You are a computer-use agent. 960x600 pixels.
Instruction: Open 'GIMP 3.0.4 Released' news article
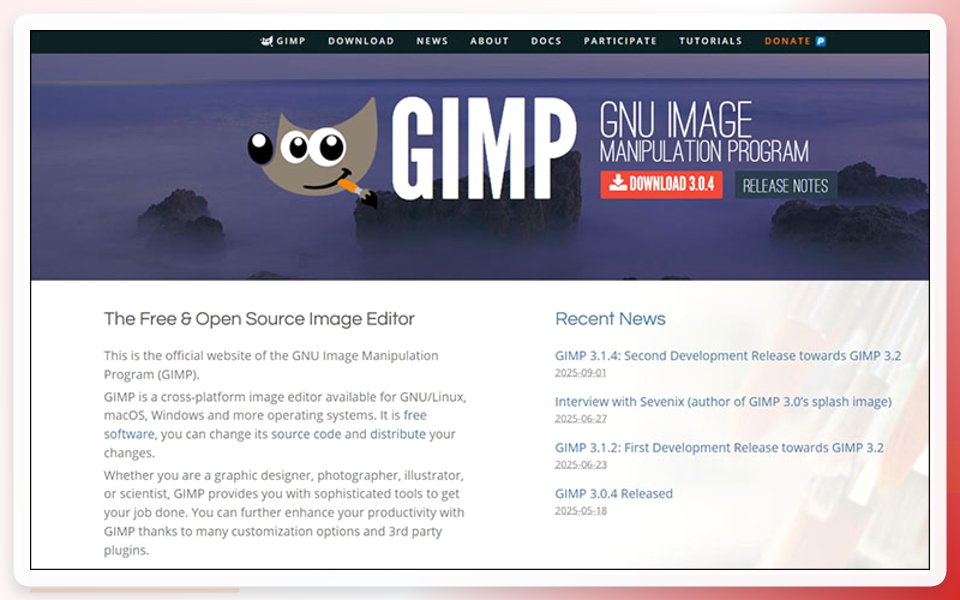(613, 493)
